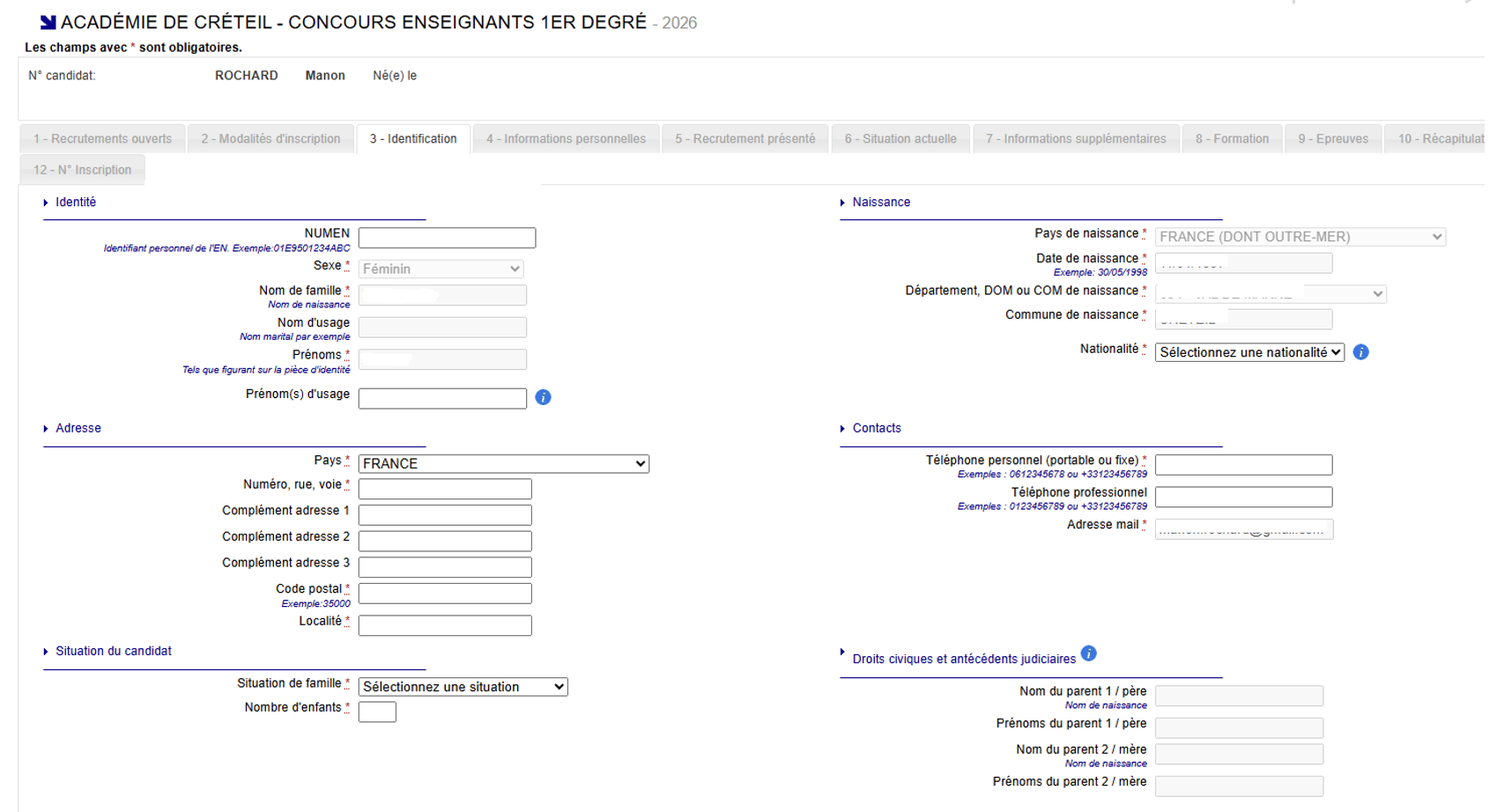This screenshot has width=1489, height=812.
Task: Open the Pays address dropdown
Action: (x=503, y=463)
